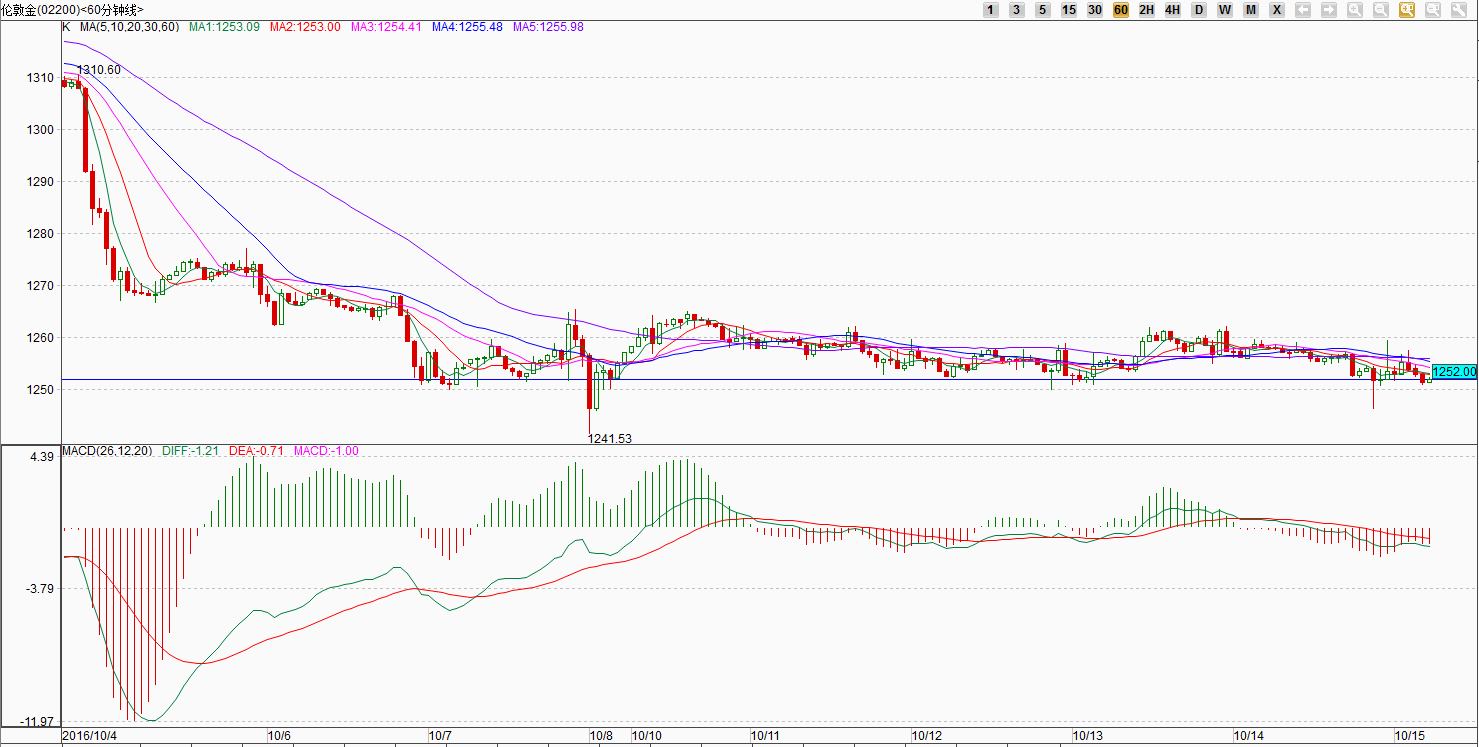Click the 10/11 date label
The width and height of the screenshot is (1479, 747).
tap(766, 736)
